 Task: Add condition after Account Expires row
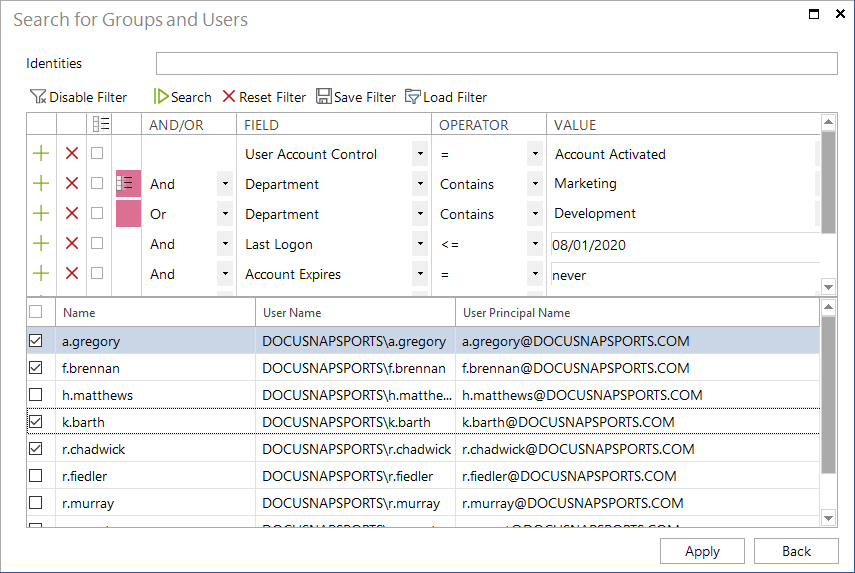click(41, 274)
